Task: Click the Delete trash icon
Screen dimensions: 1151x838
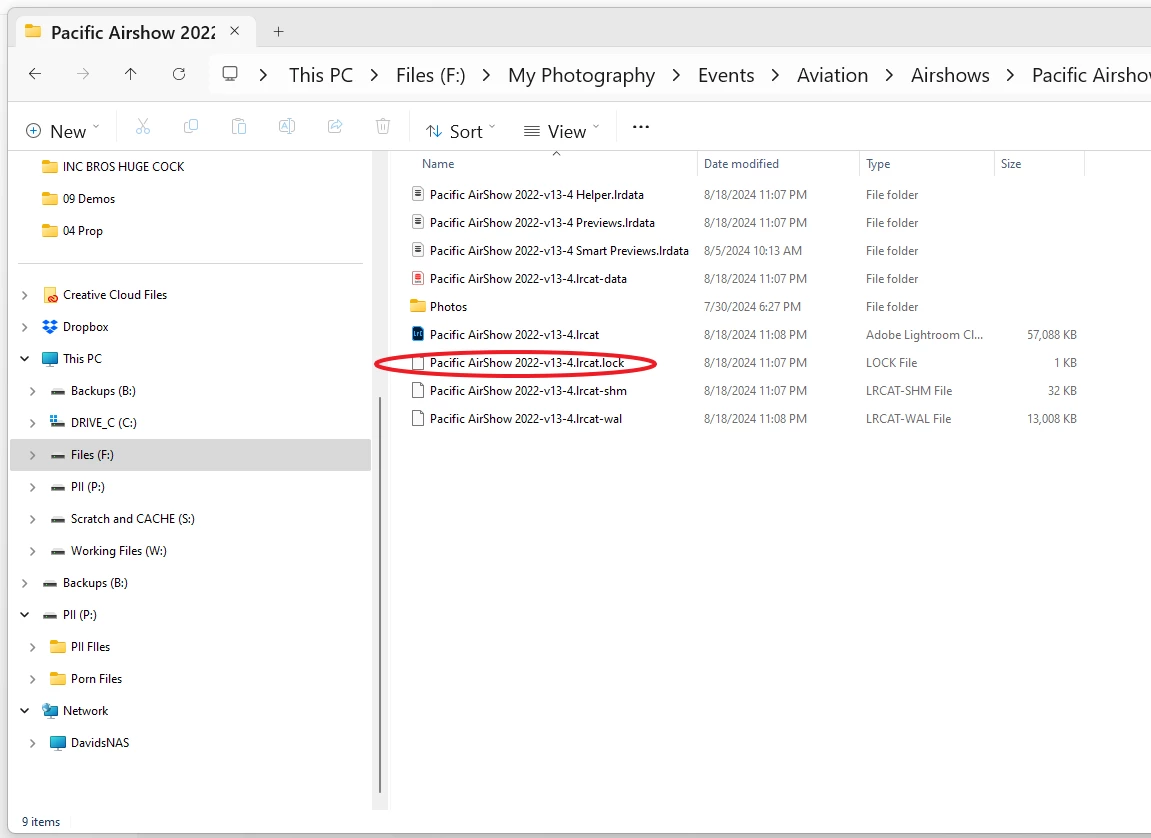Action: pos(383,126)
